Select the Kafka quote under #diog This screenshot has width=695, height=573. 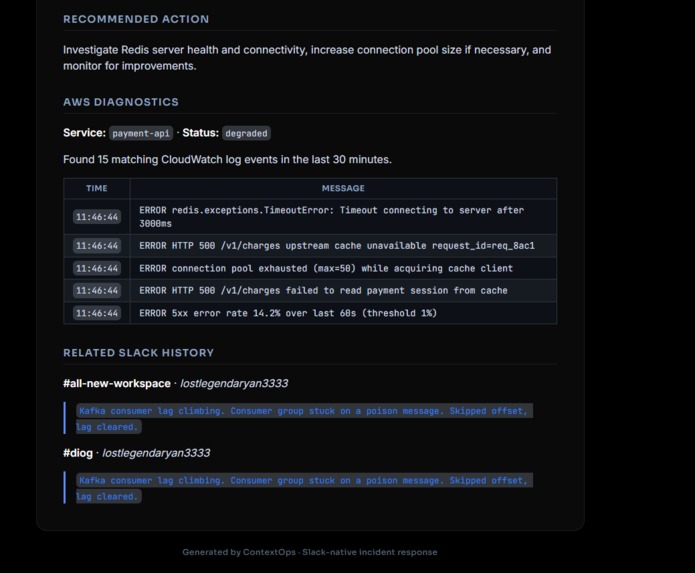click(x=304, y=488)
